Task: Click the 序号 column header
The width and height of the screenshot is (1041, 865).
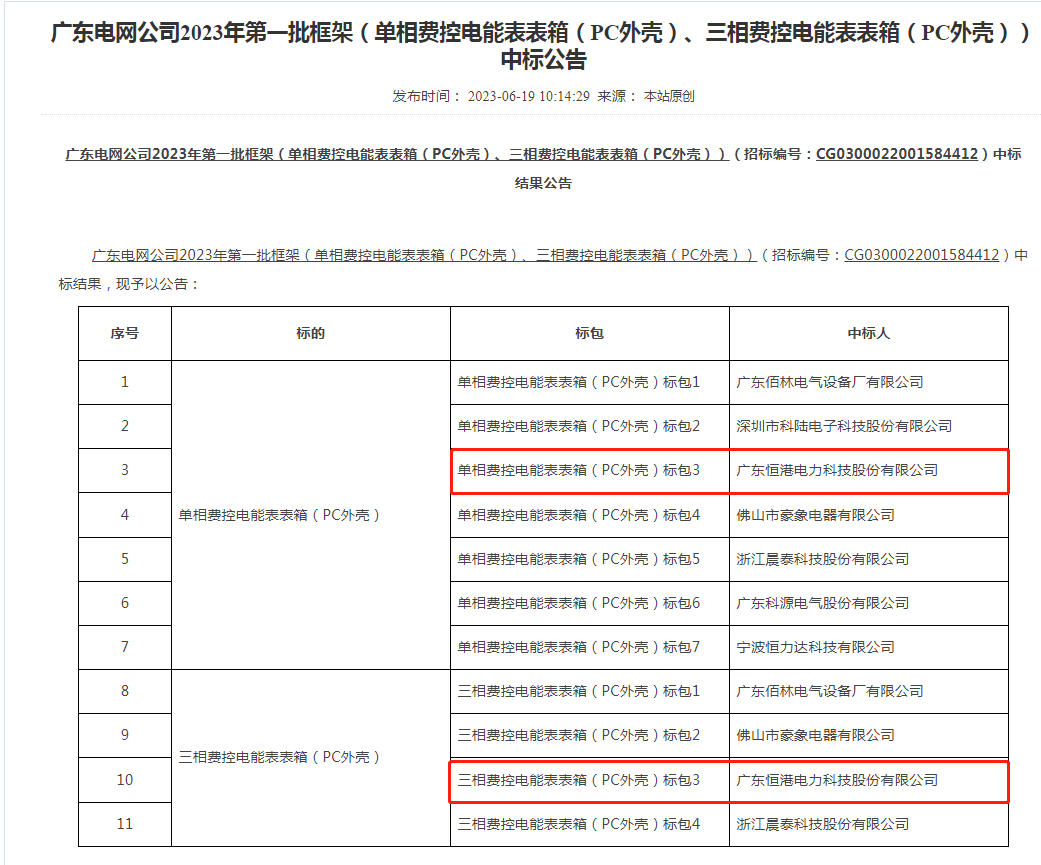Action: click(125, 334)
